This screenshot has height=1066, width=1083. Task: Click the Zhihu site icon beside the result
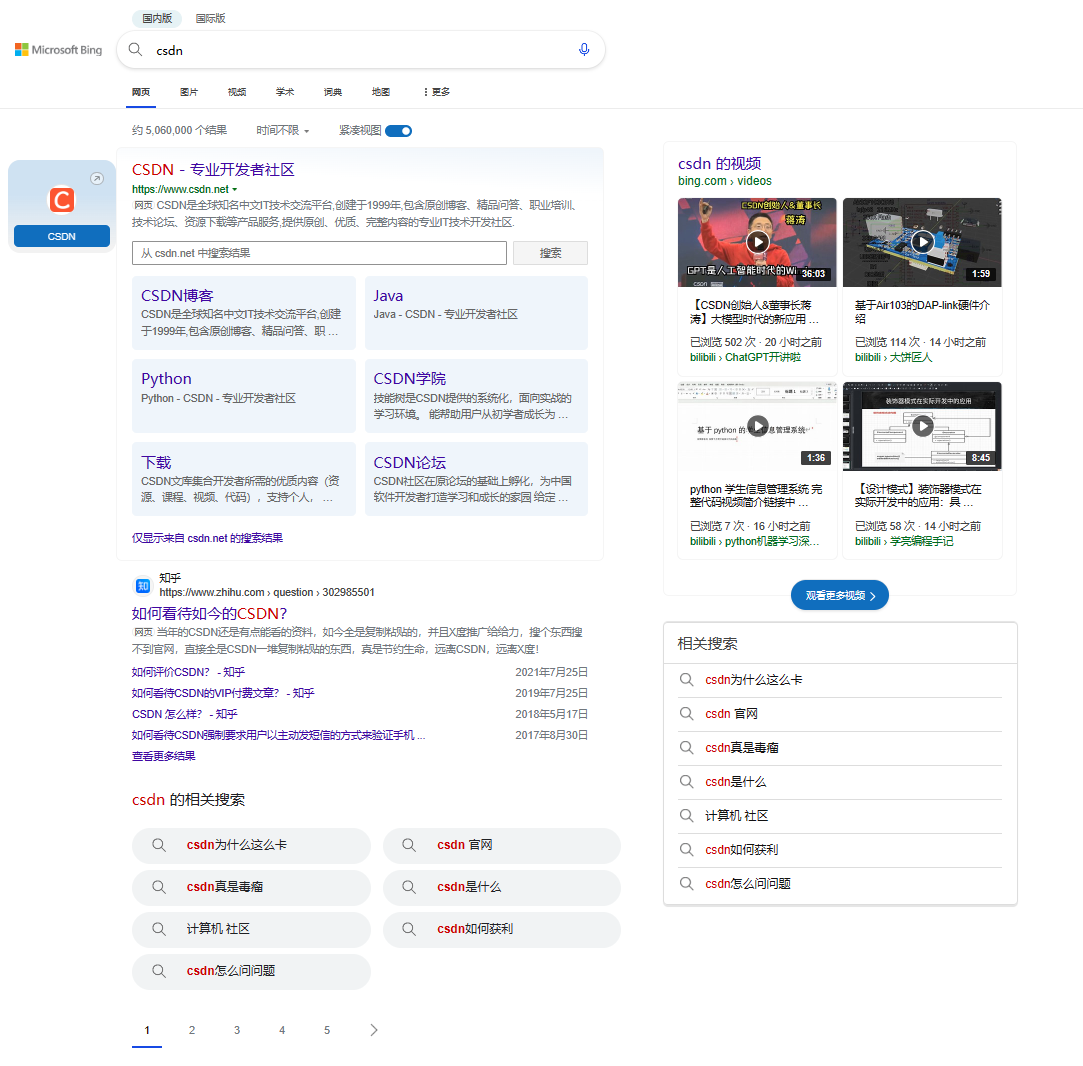[x=141, y=584]
